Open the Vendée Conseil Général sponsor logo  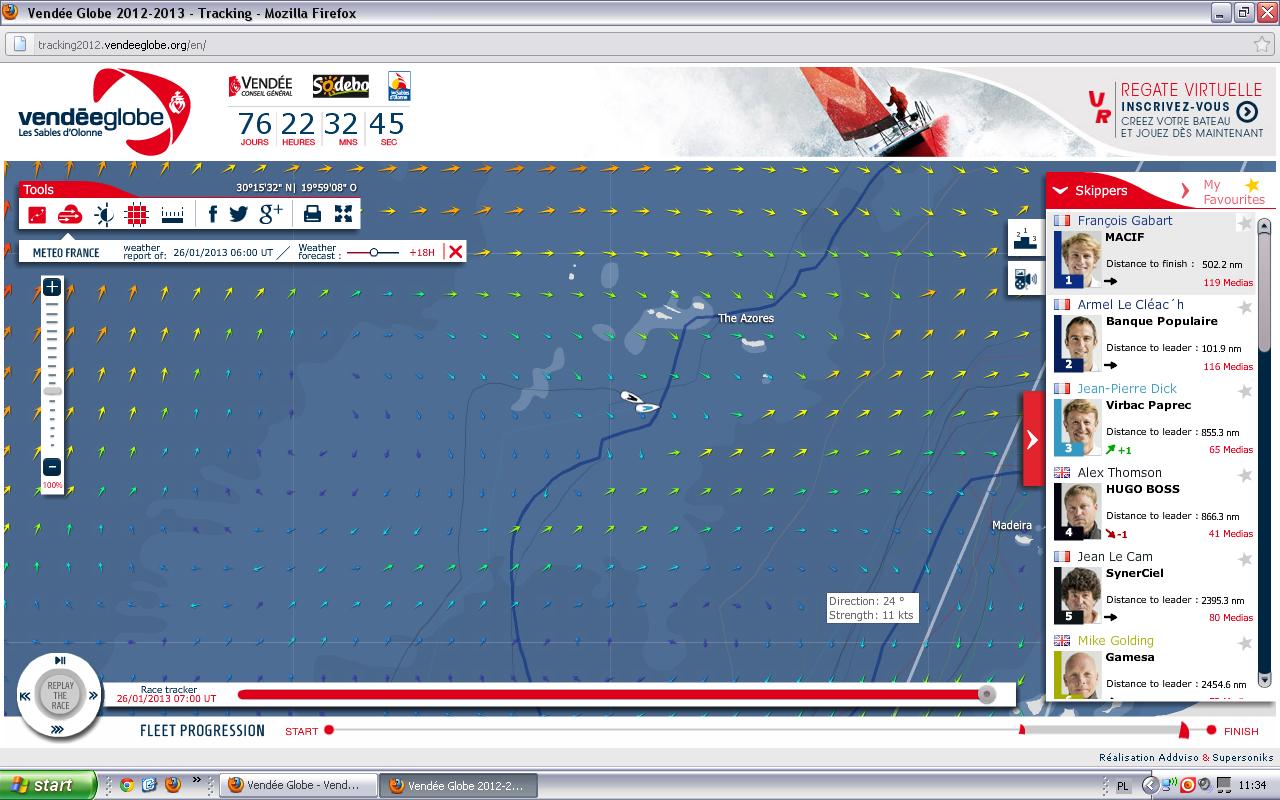tap(261, 87)
